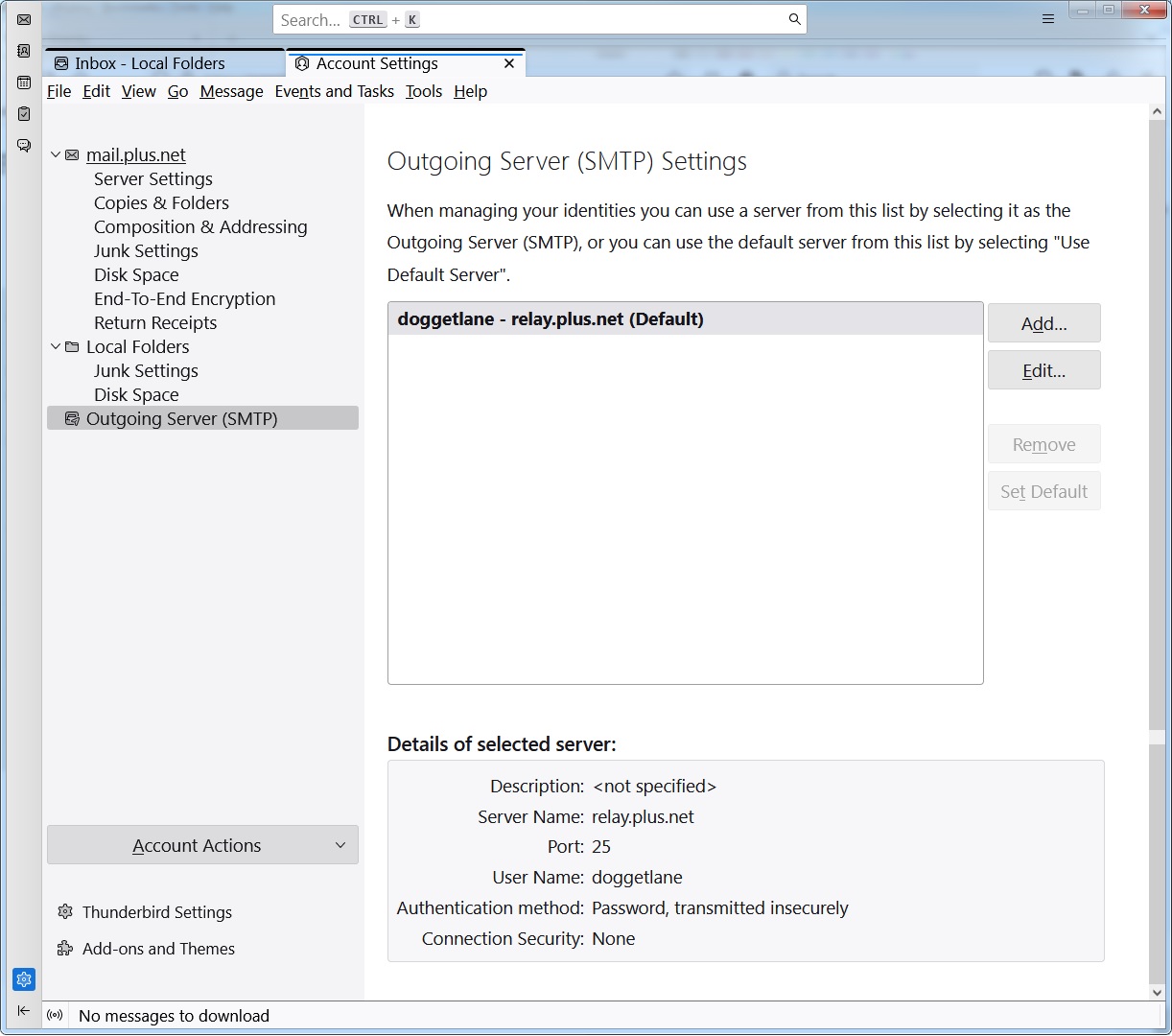The height and width of the screenshot is (1036, 1172).
Task: Open the Calendar space icon
Action: point(24,82)
